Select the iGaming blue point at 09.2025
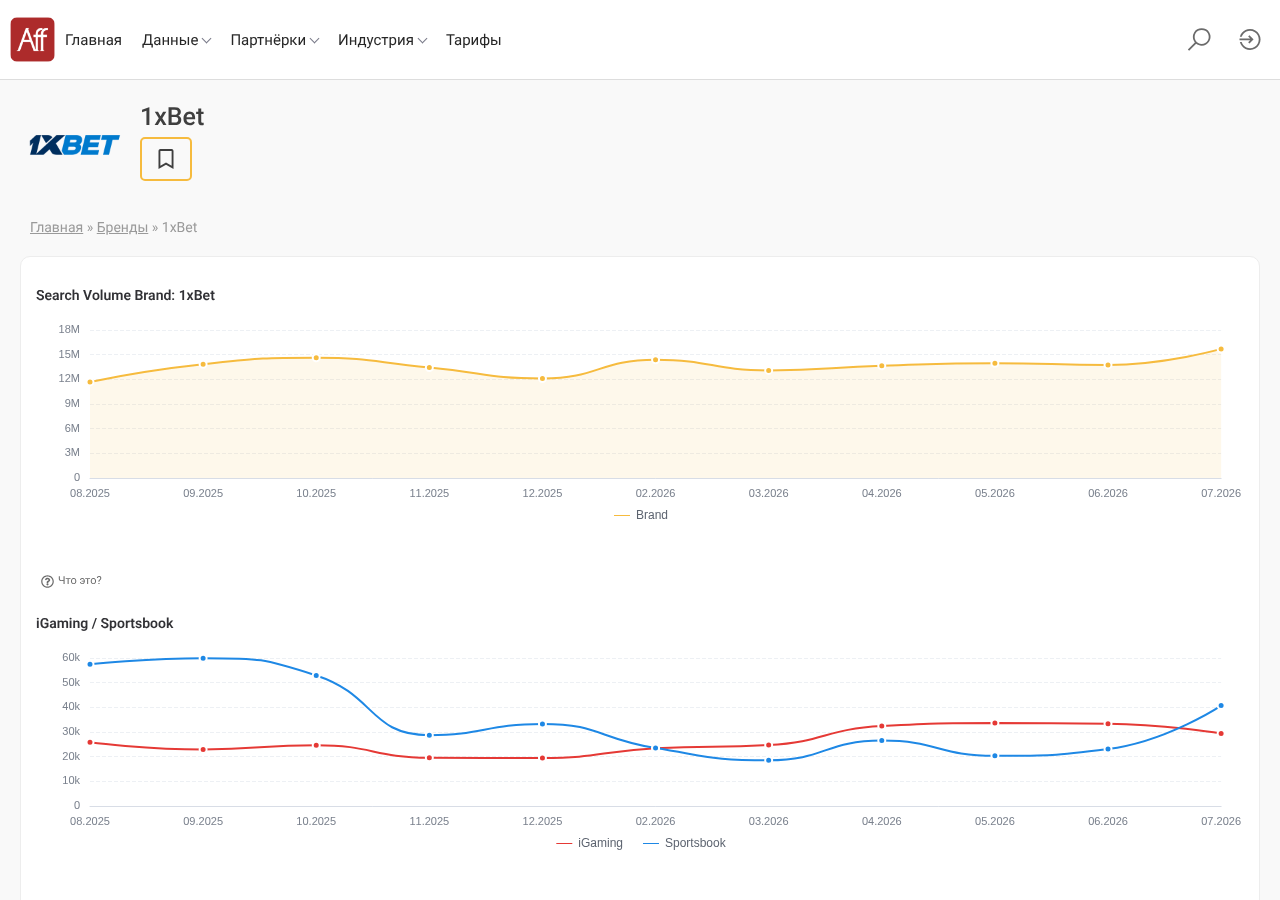 pos(203,658)
